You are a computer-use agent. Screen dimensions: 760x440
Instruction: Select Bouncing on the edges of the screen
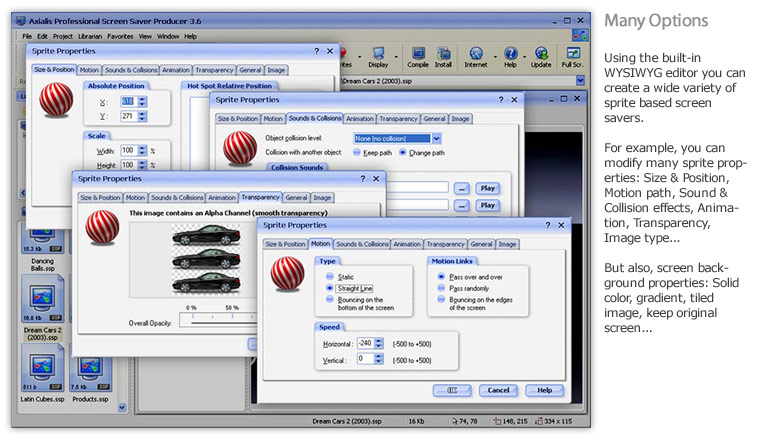tap(441, 300)
